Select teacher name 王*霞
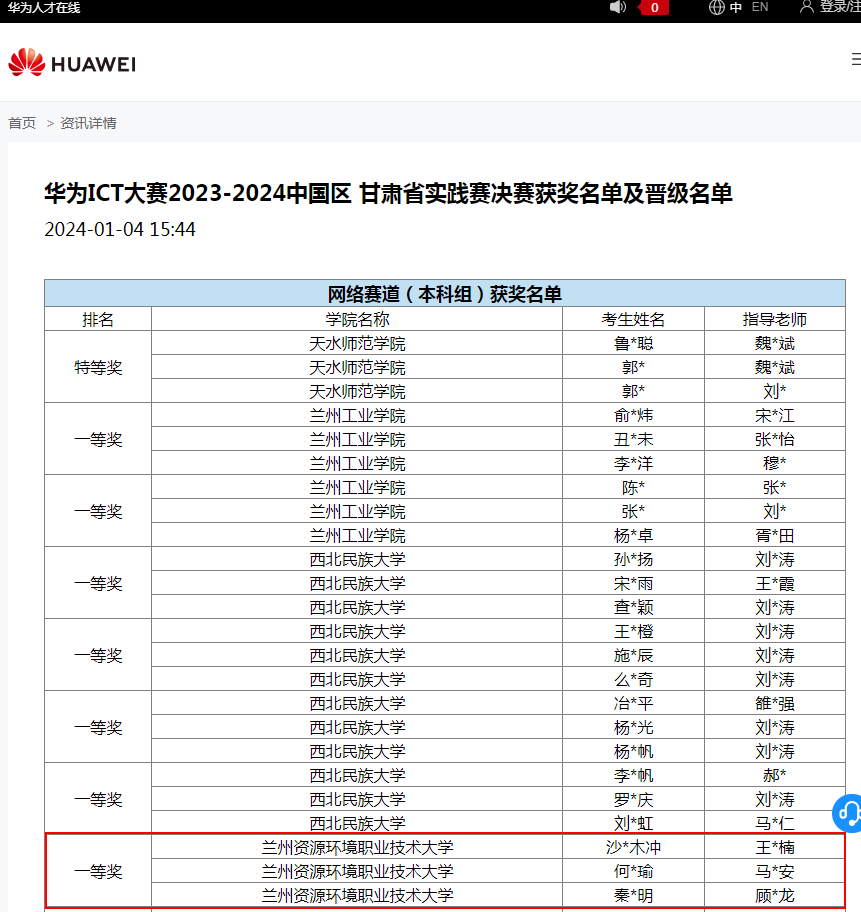 (774, 583)
